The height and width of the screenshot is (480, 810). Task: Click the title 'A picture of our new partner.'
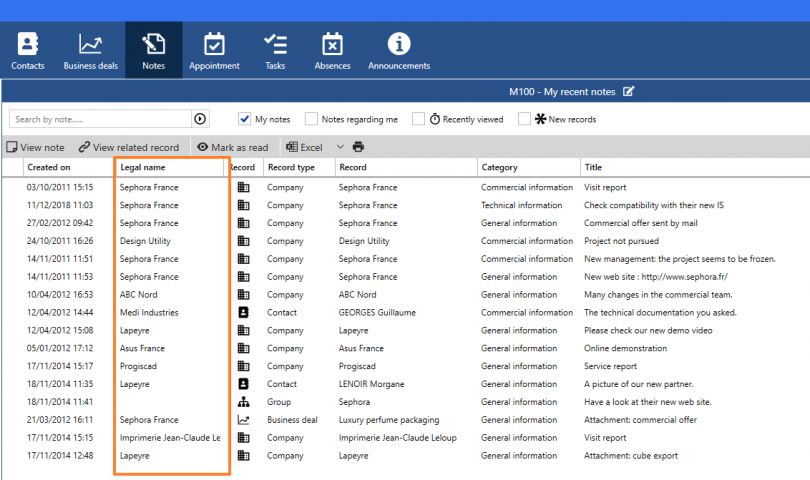638,384
